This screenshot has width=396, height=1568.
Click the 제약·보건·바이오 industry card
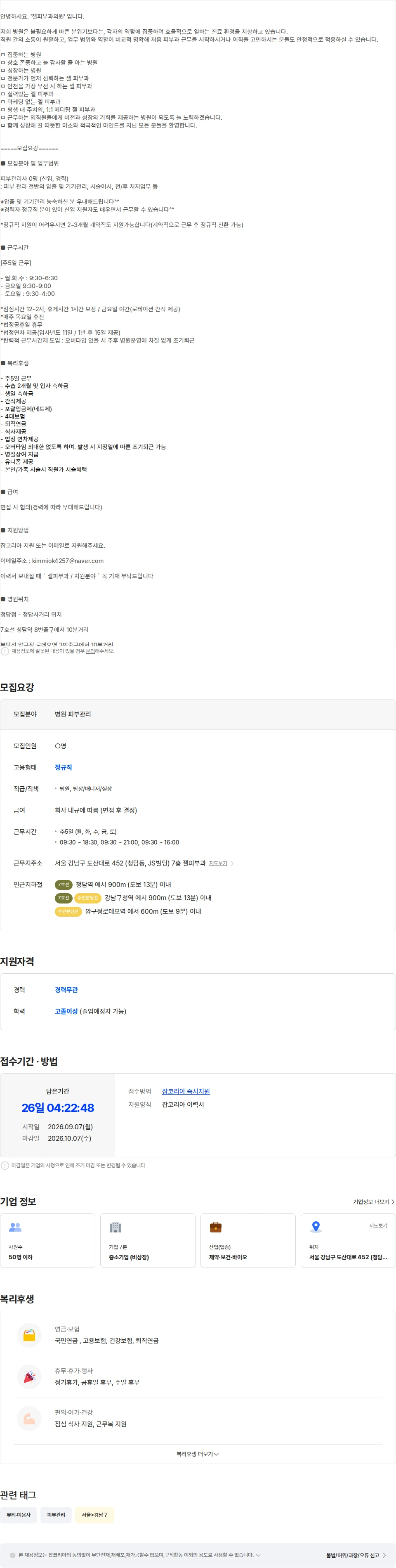click(248, 1241)
